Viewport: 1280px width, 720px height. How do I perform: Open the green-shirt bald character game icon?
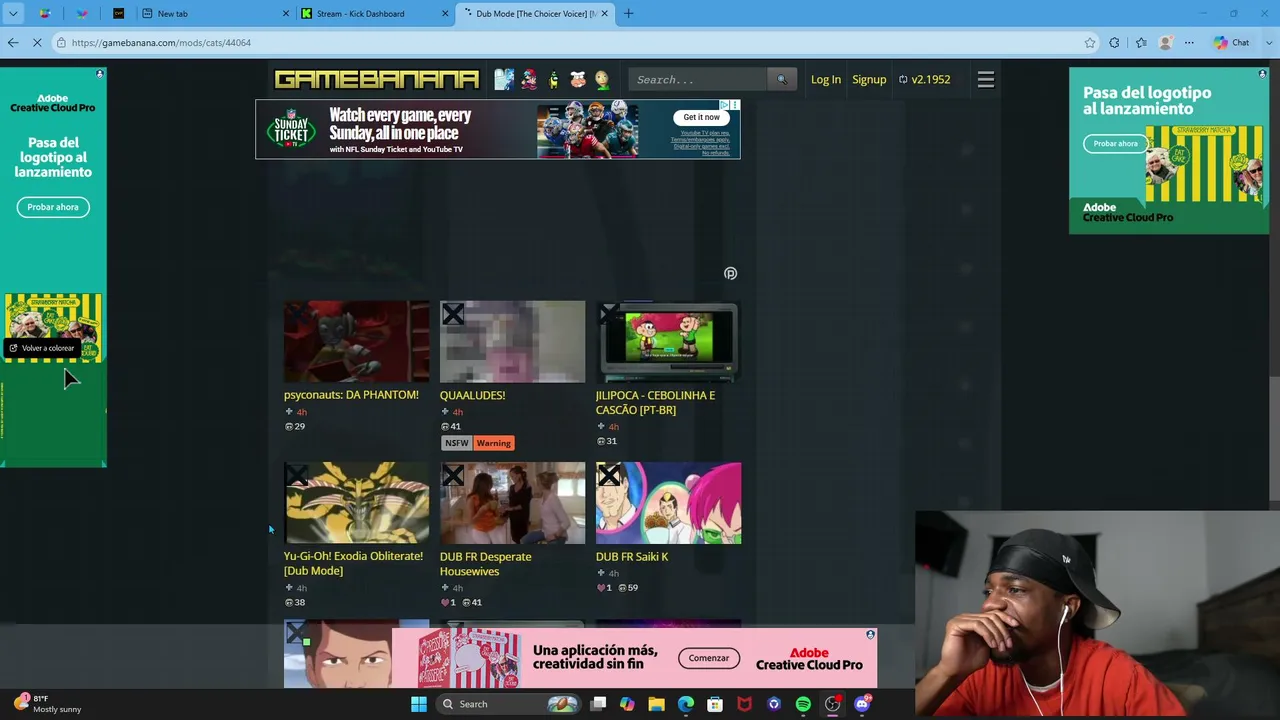(602, 80)
